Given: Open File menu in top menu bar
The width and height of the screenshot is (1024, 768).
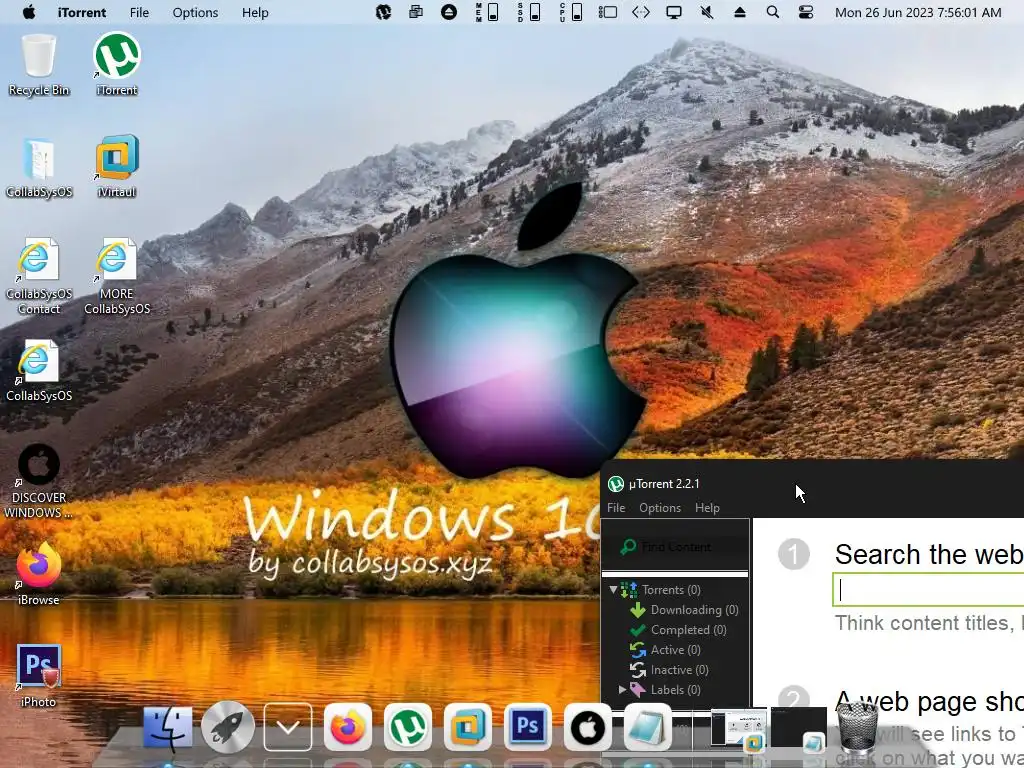Looking at the screenshot, I should pos(139,12).
